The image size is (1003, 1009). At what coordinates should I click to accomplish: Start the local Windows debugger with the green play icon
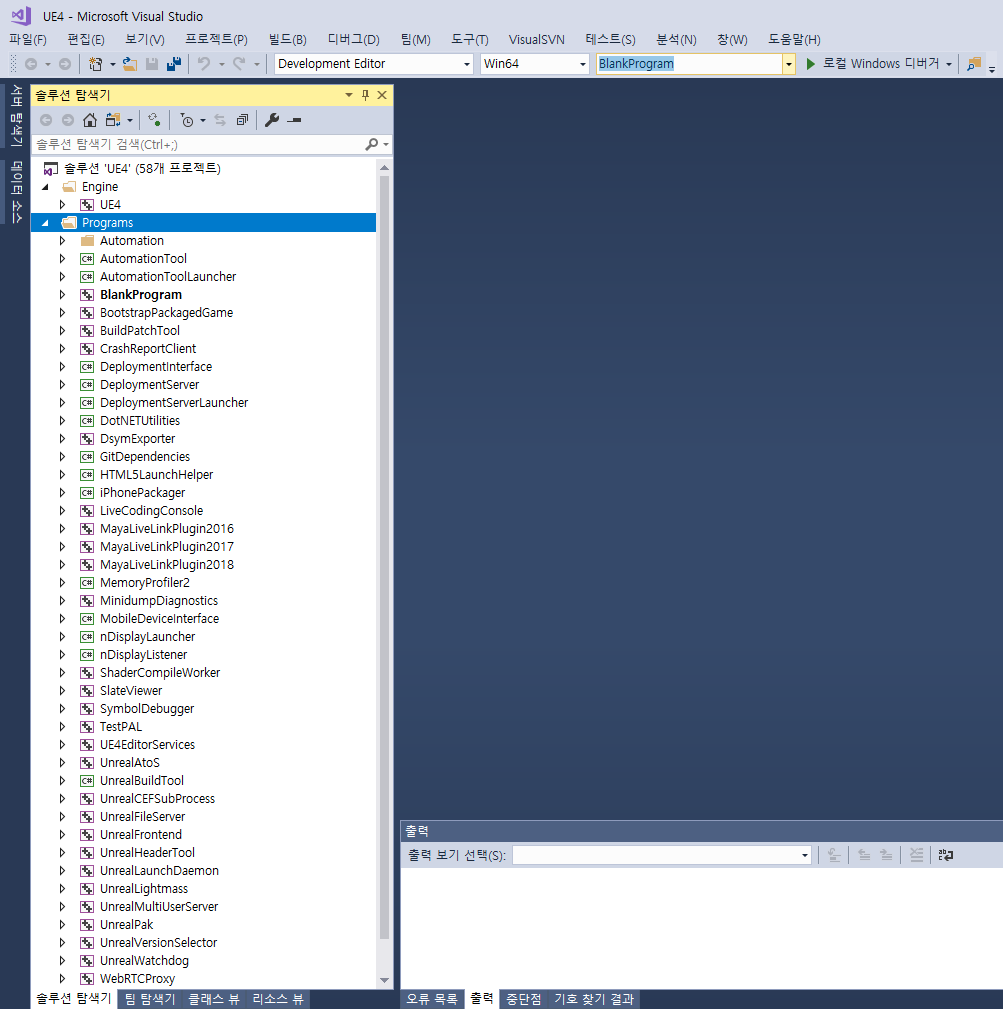pyautogui.click(x=811, y=64)
